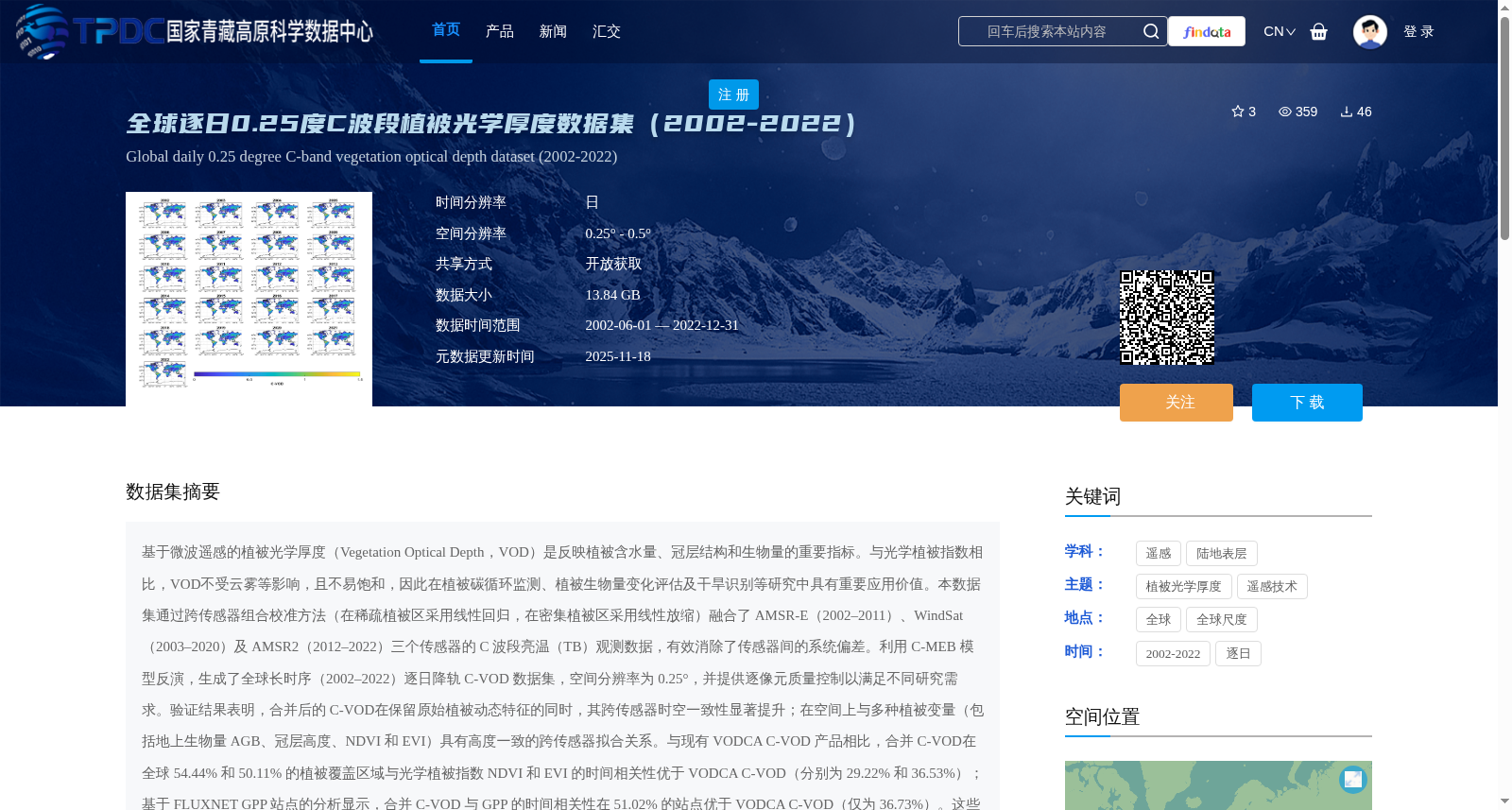Select the 逐日 time tag
The height and width of the screenshot is (810, 1512).
coord(1238,654)
